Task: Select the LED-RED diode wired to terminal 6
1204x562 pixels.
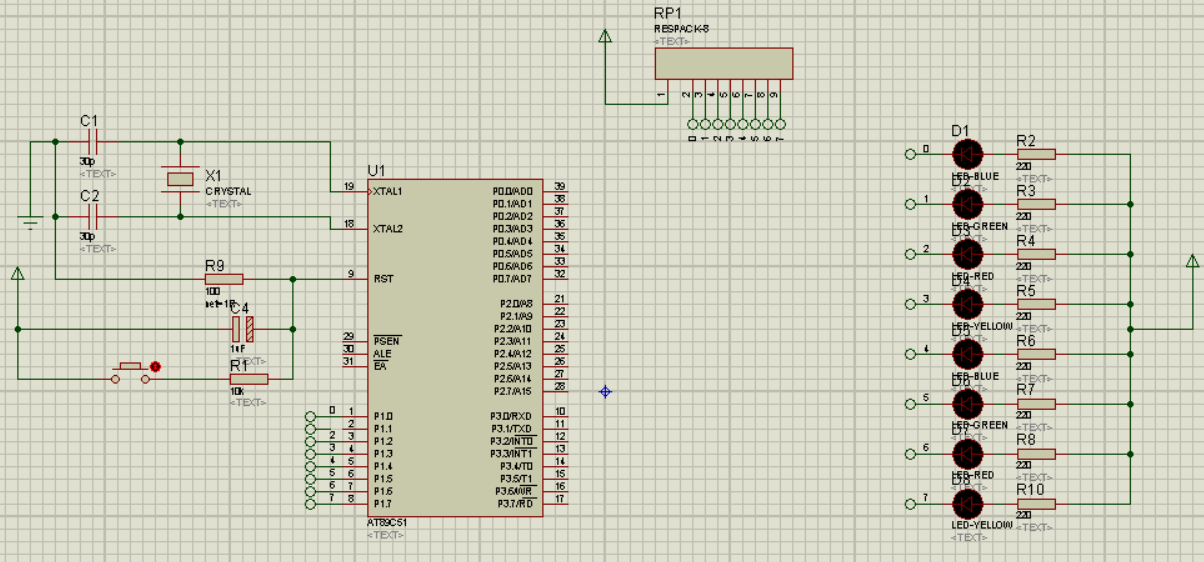Action: [967, 453]
